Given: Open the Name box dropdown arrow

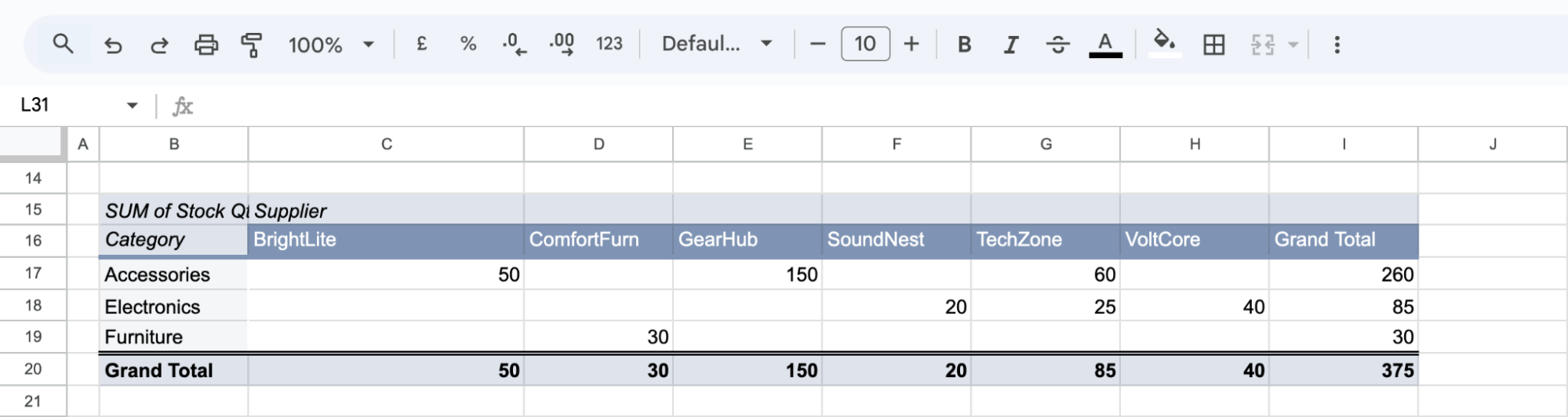Looking at the screenshot, I should coord(132,105).
